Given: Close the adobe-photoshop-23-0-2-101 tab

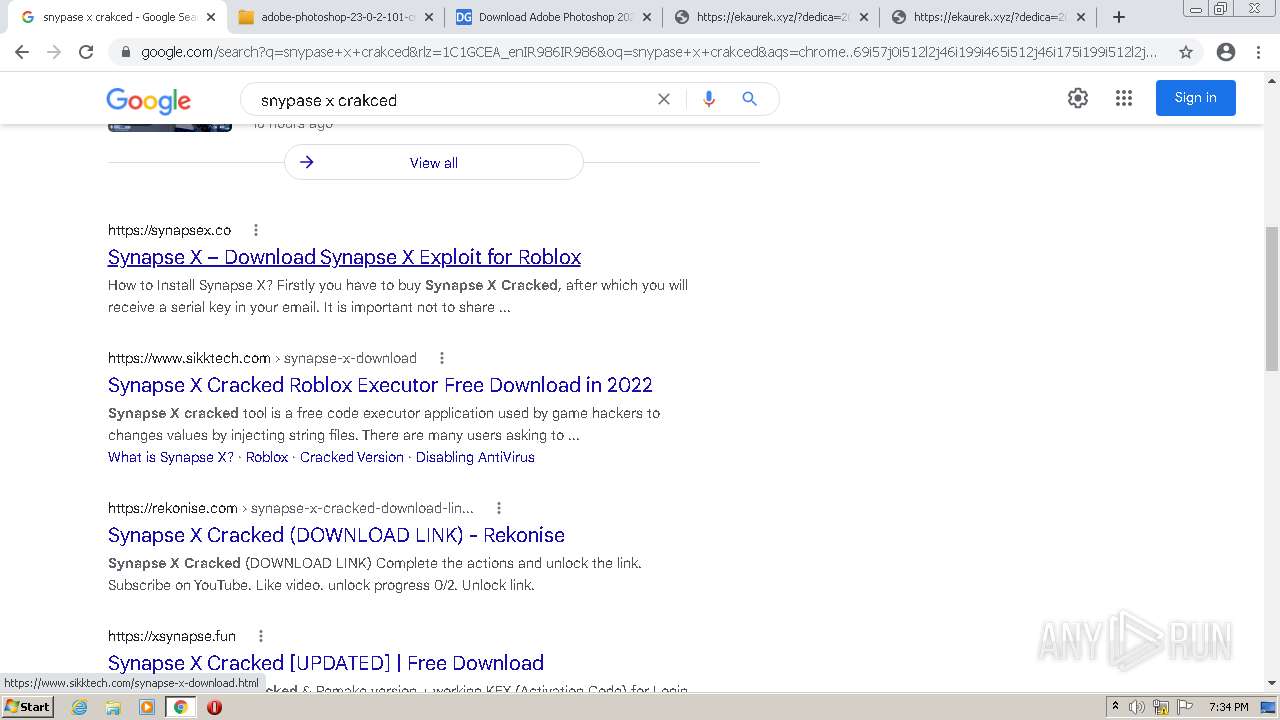Looking at the screenshot, I should point(429,17).
